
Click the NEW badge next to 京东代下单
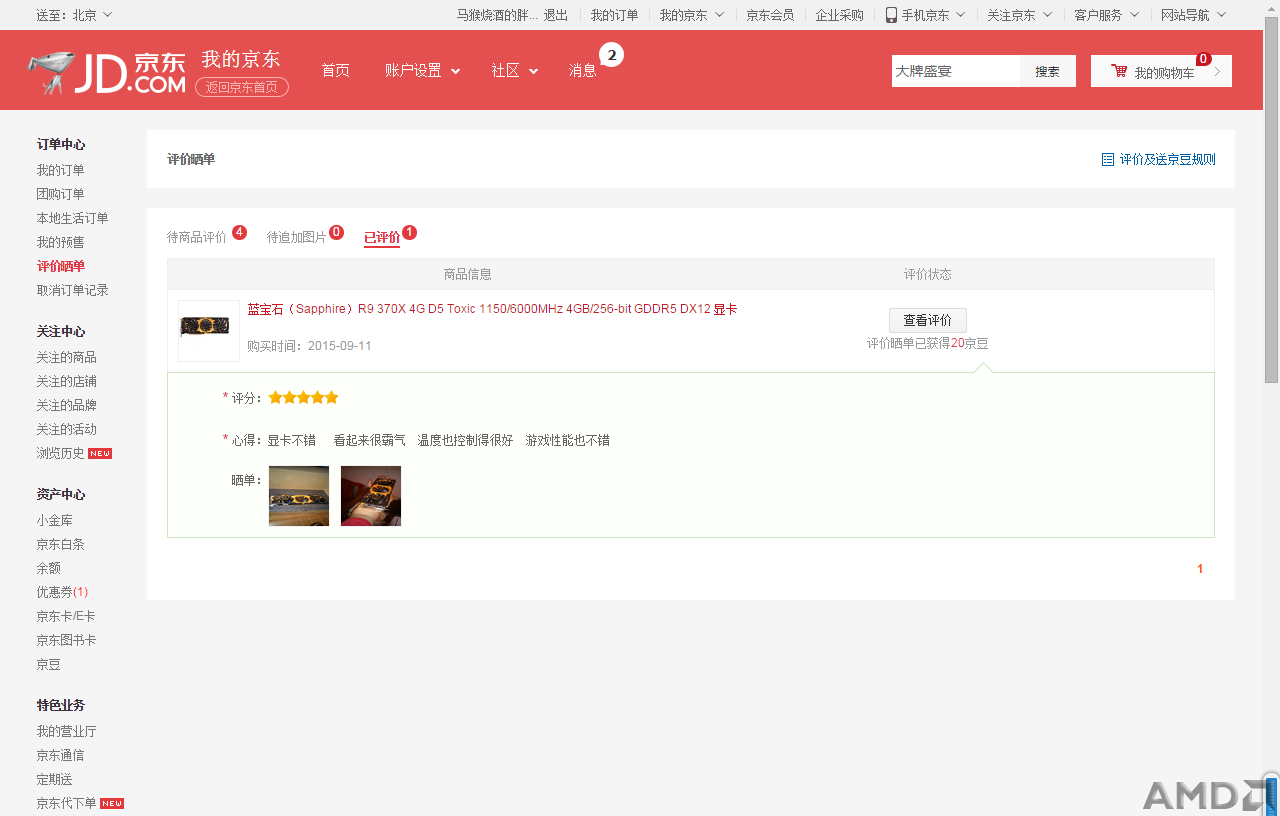(112, 804)
